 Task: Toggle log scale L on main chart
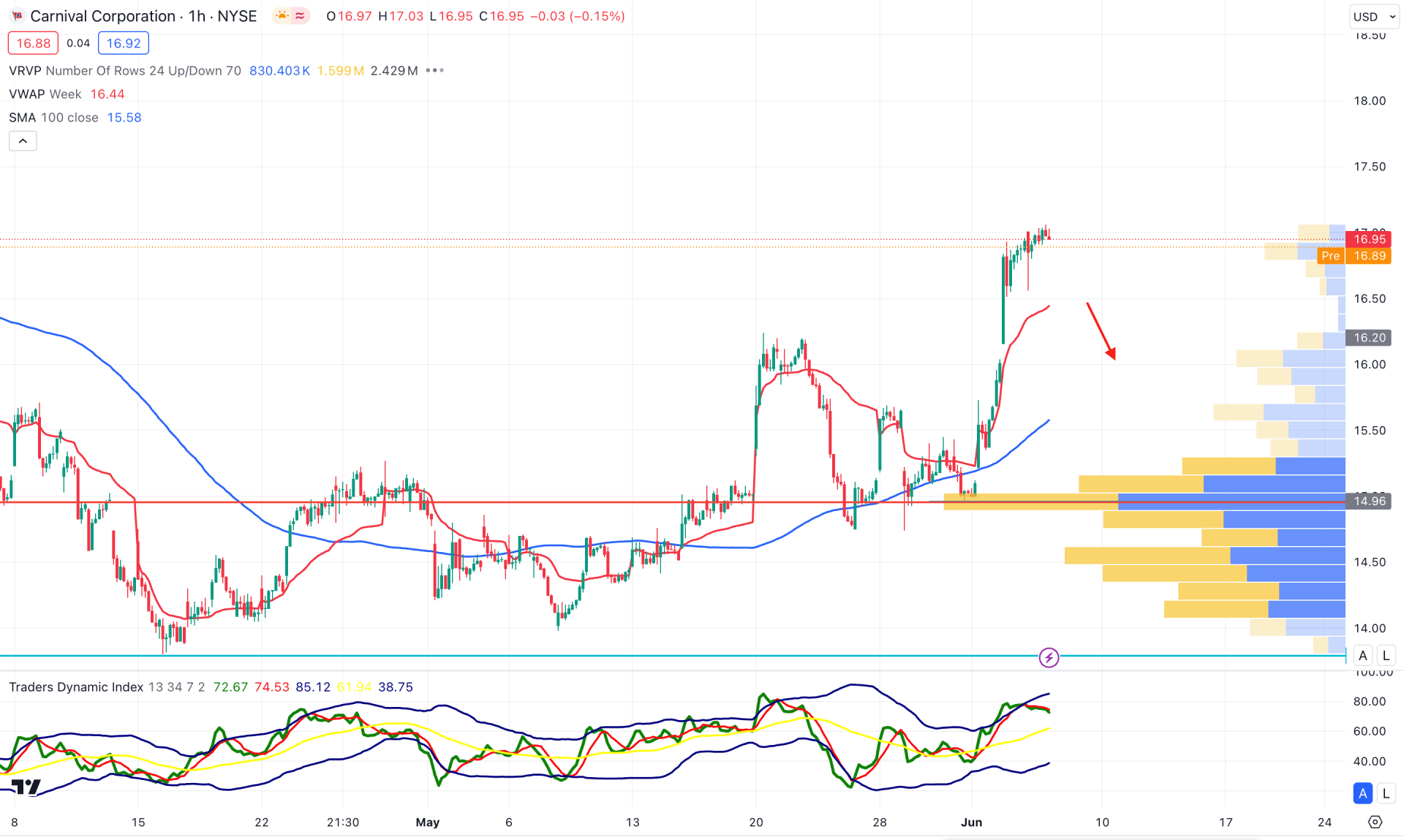point(1386,655)
